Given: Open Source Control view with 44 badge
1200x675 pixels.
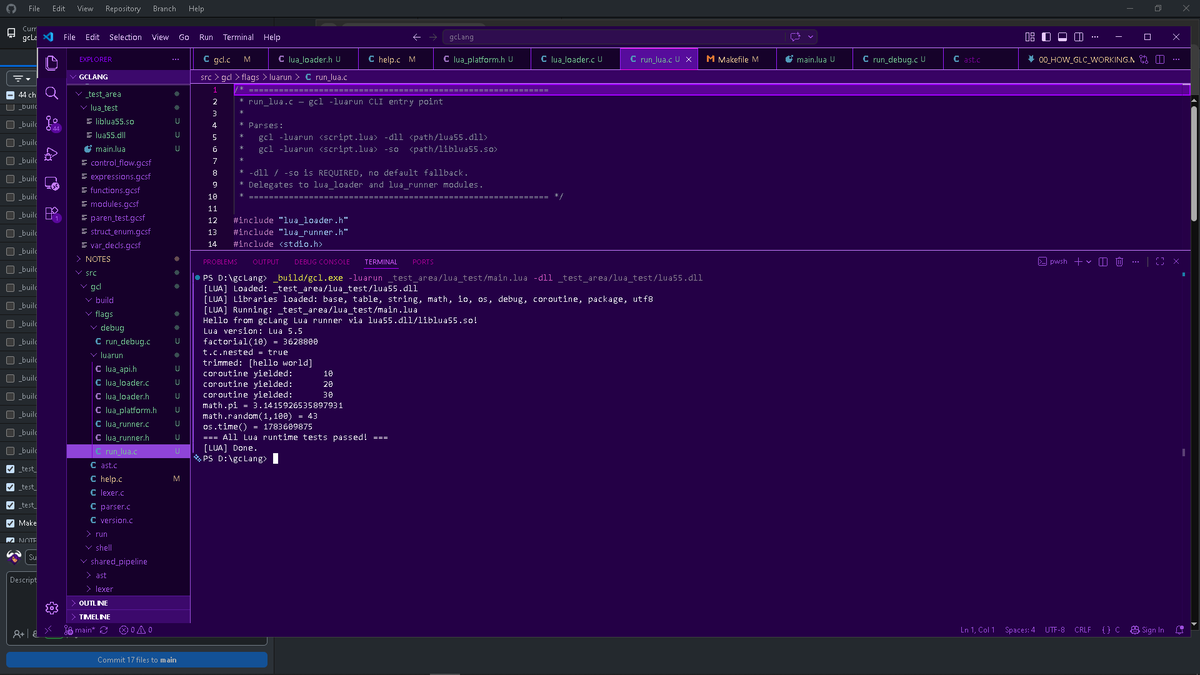Looking at the screenshot, I should pos(52,124).
